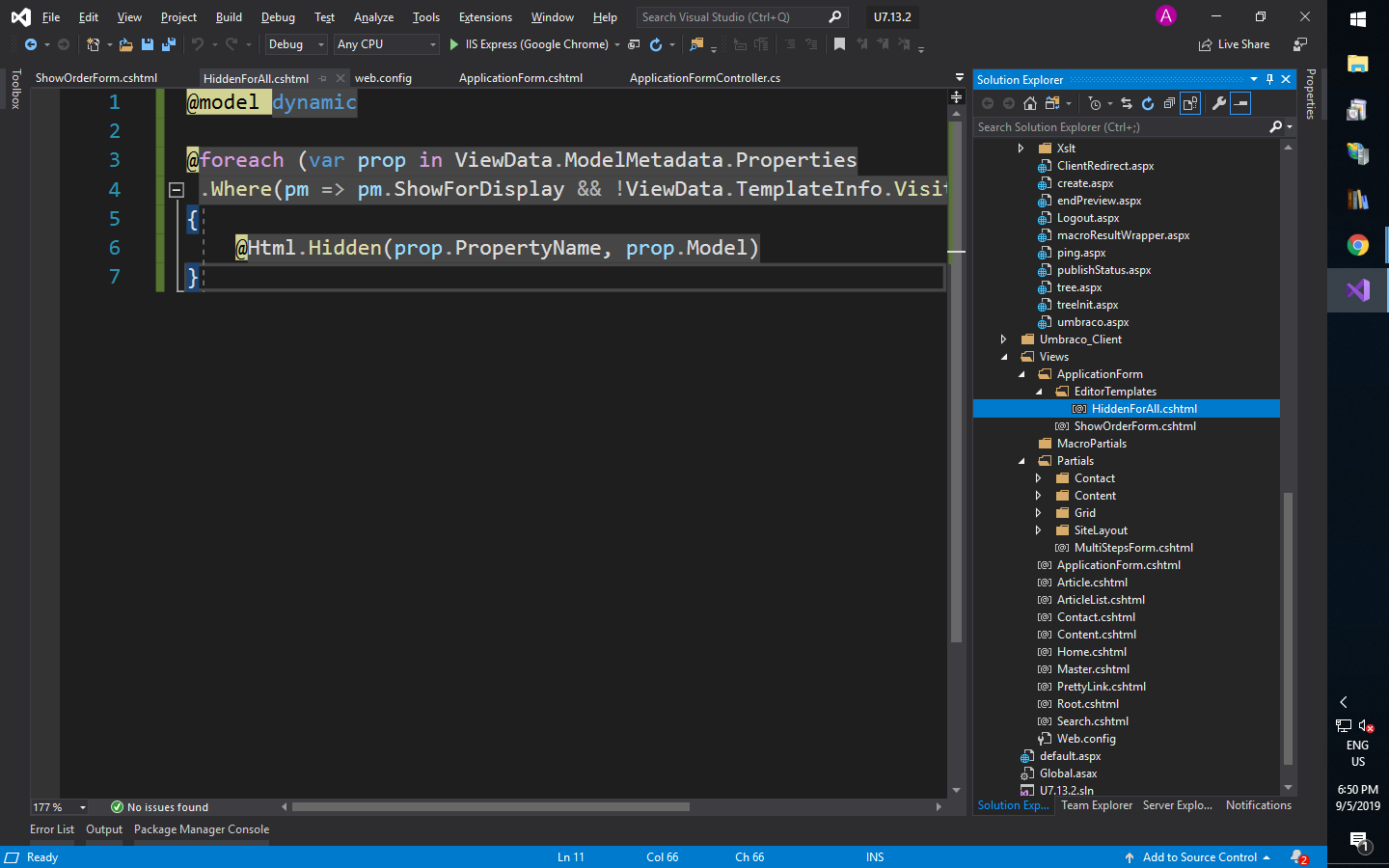Collapse the Partials folder in tree
Viewport: 1389px width, 868px height.
(x=1021, y=461)
